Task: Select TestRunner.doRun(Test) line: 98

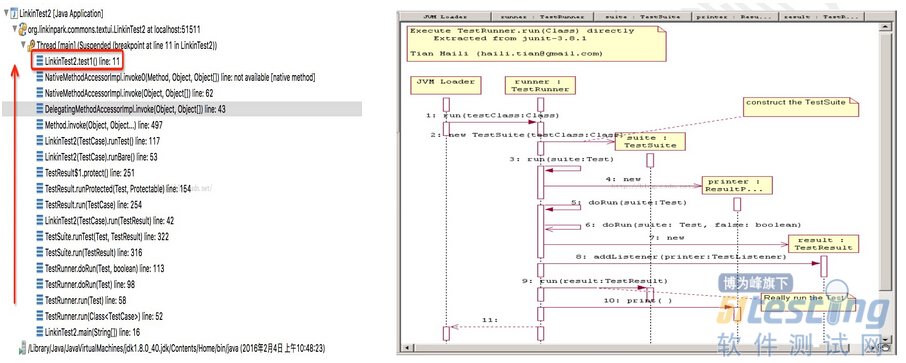Action: (x=90, y=284)
